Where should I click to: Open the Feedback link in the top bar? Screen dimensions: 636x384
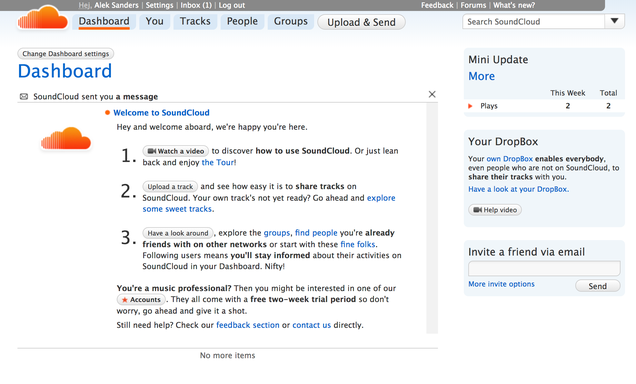(437, 5)
